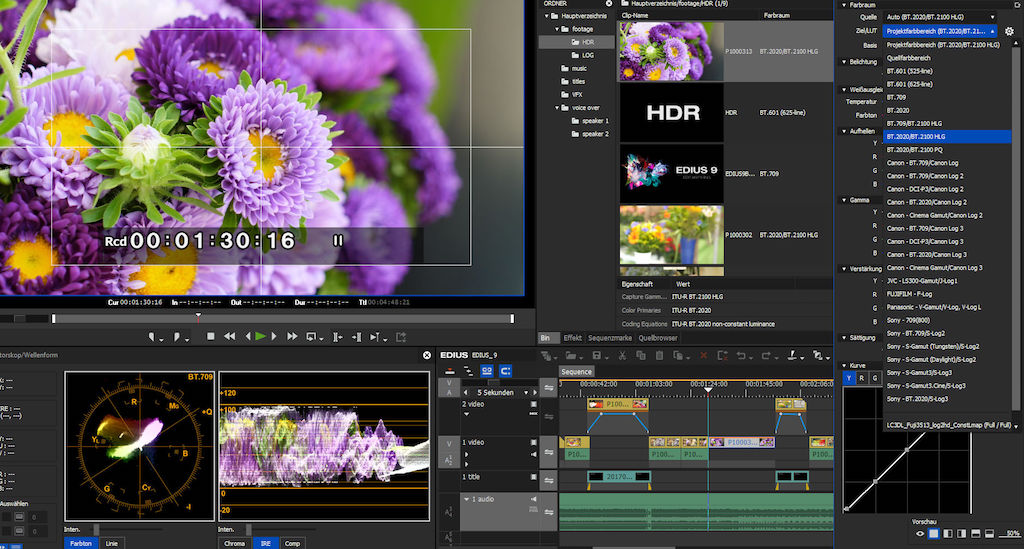
Task: Collapse the voice over folder in tree
Action: (557, 108)
